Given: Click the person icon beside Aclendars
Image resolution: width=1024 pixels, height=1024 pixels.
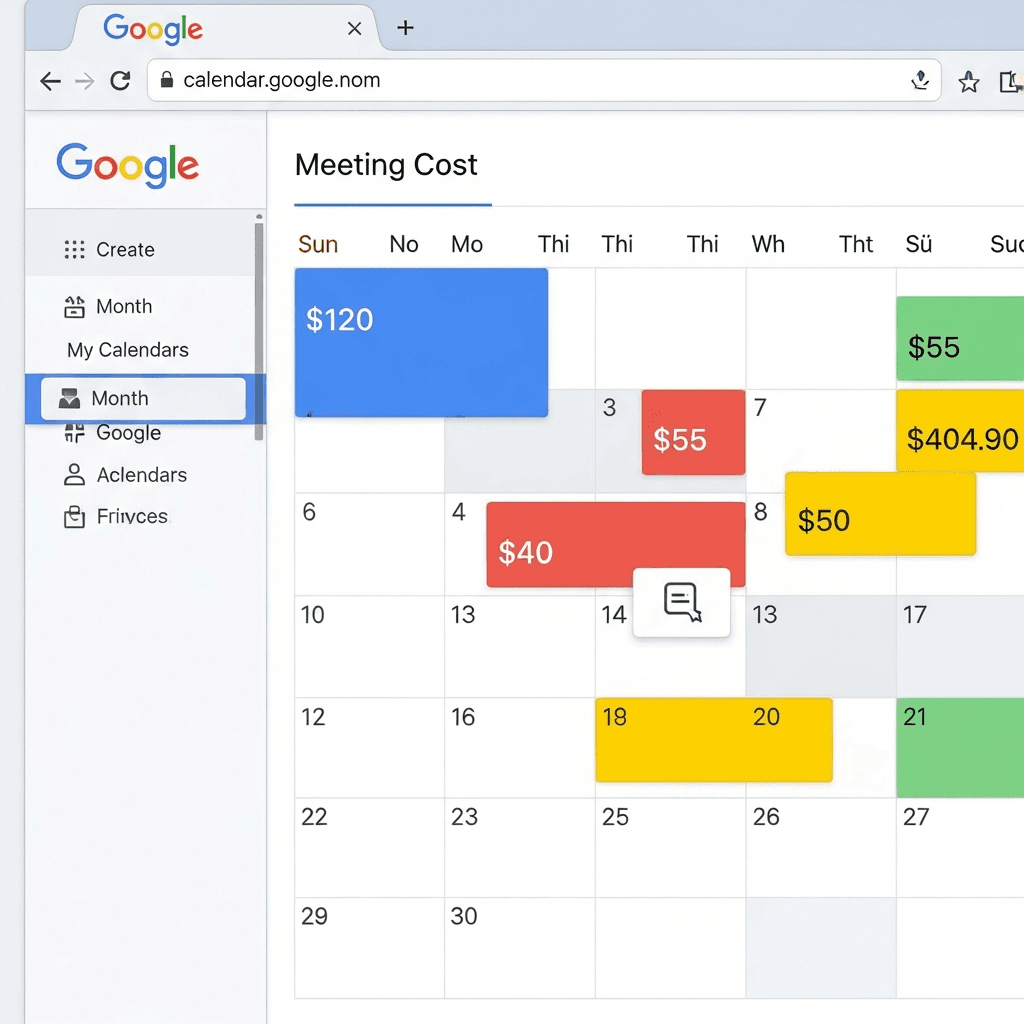Looking at the screenshot, I should click(x=74, y=475).
